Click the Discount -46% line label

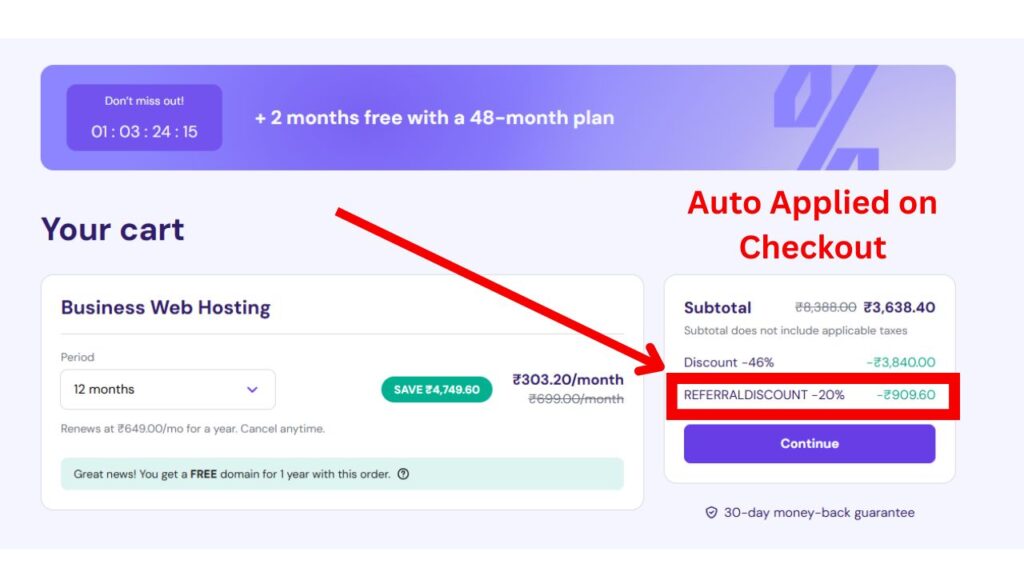(729, 362)
